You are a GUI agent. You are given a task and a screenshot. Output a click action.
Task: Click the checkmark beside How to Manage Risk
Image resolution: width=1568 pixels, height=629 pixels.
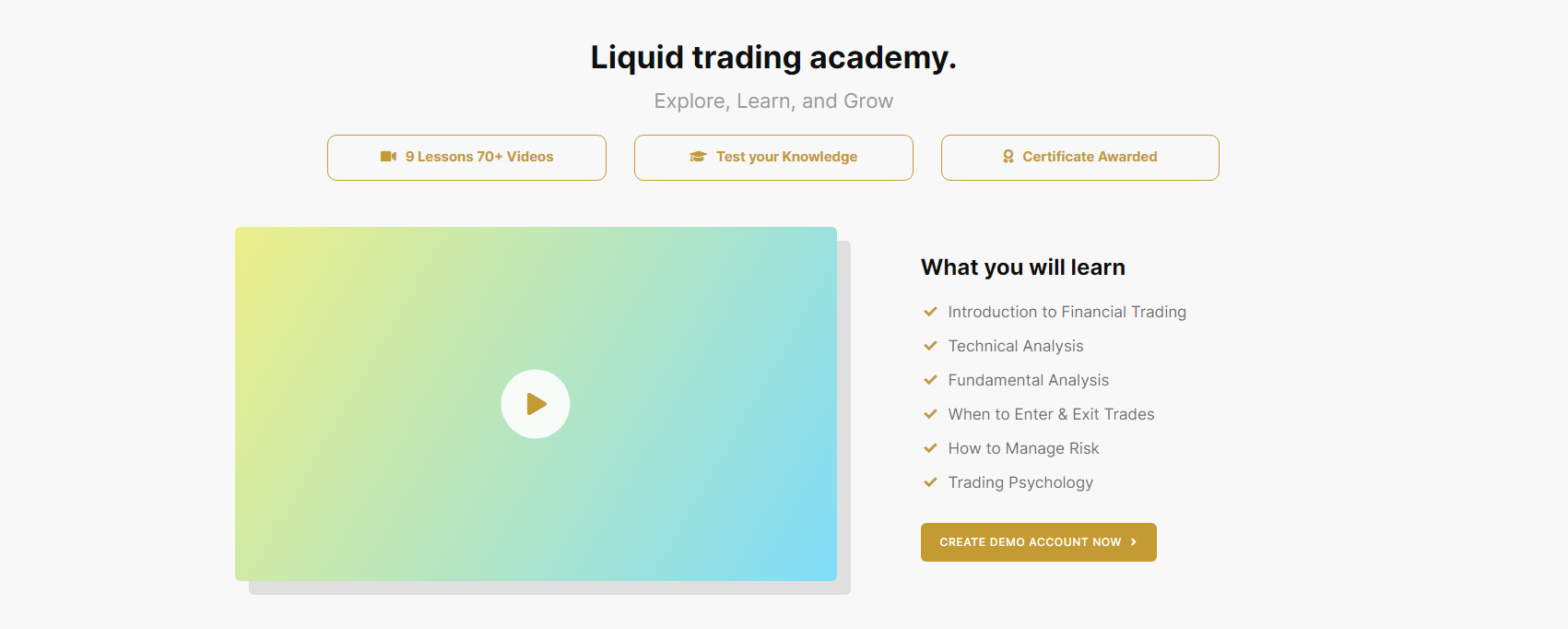[930, 448]
